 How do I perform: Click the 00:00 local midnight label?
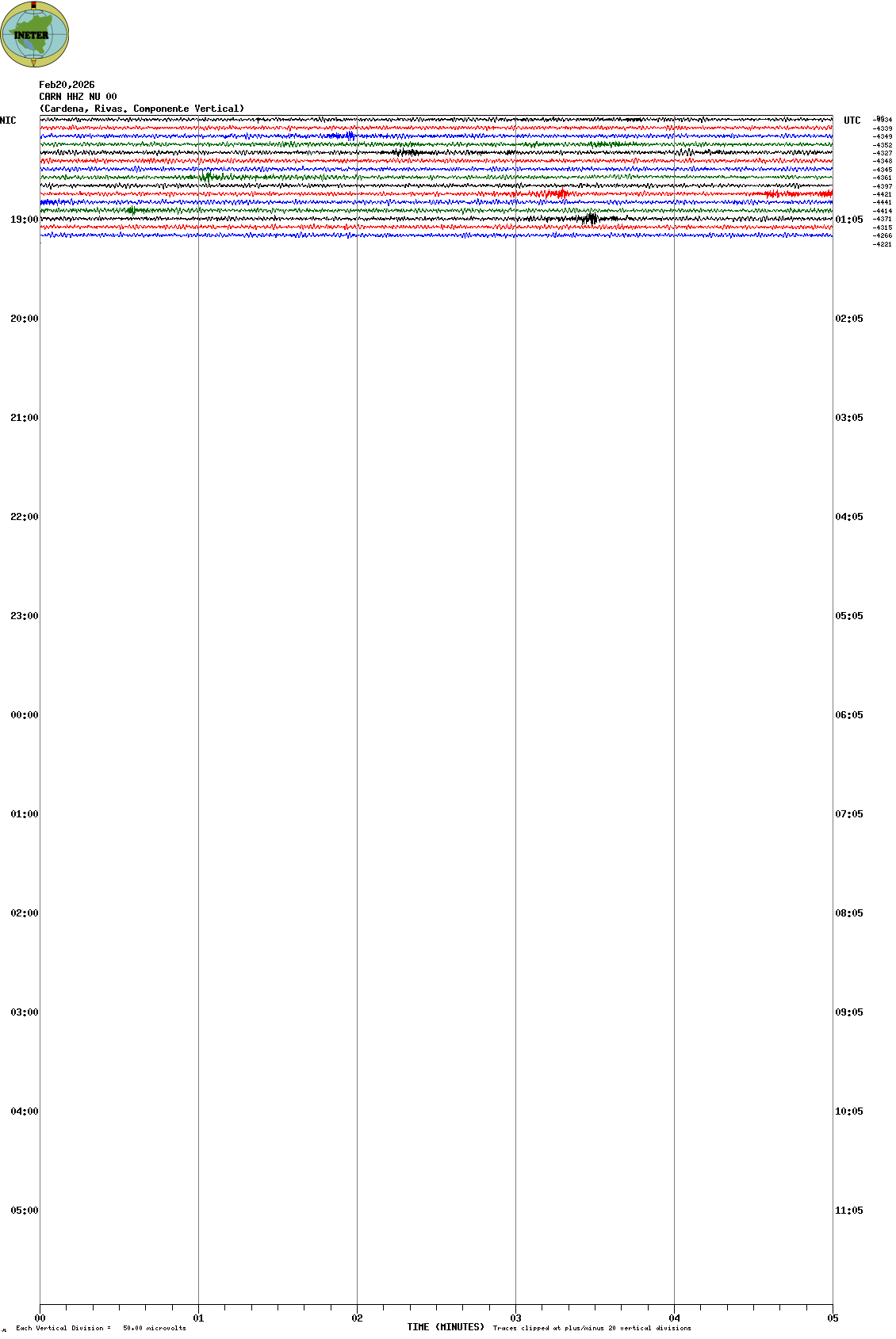click(24, 715)
